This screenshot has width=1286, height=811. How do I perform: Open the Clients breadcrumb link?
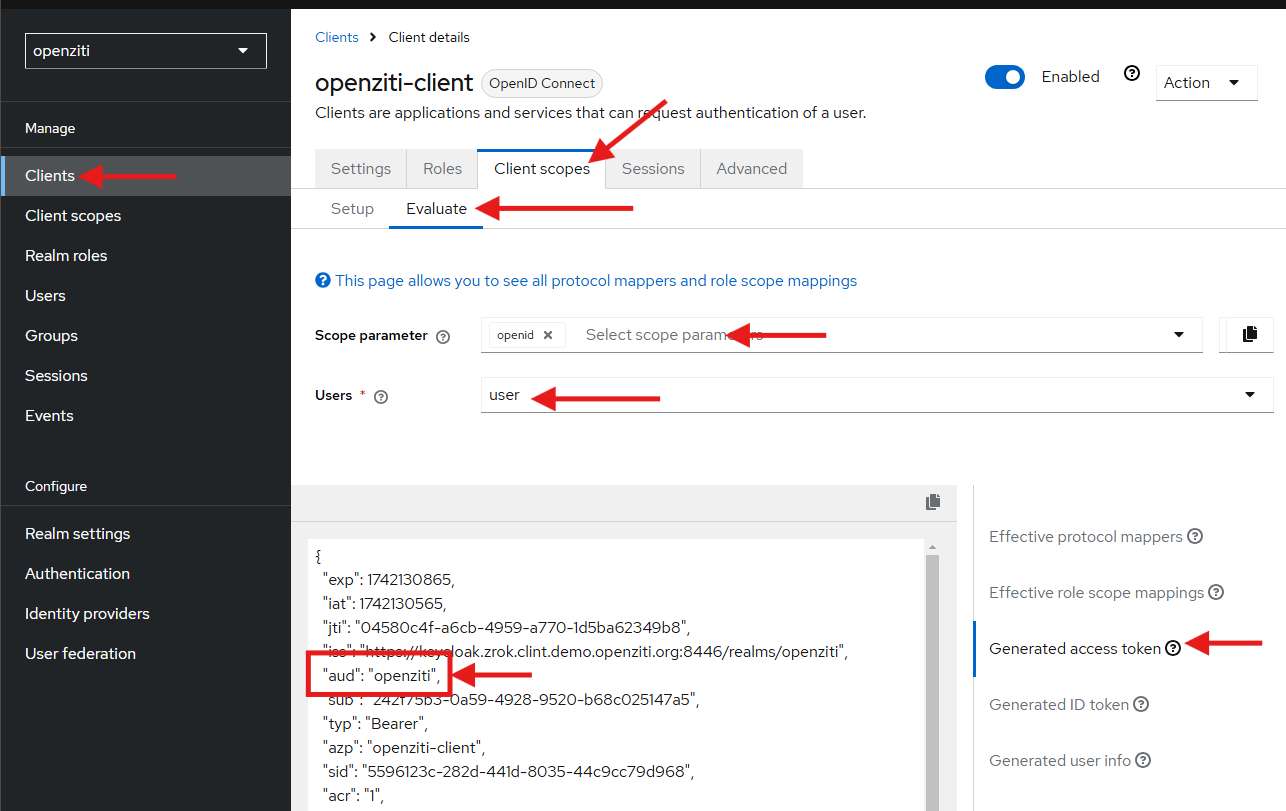pyautogui.click(x=335, y=37)
